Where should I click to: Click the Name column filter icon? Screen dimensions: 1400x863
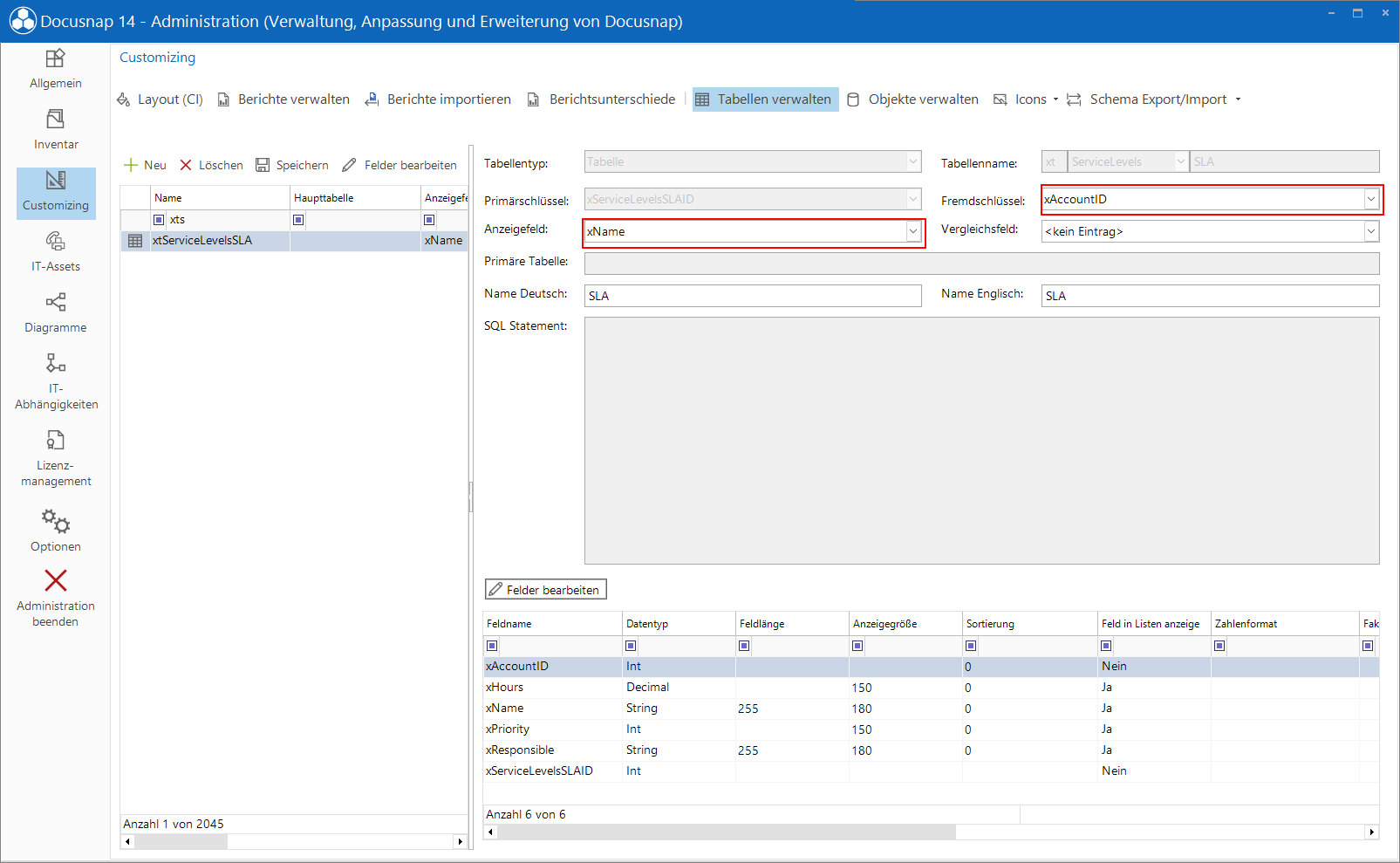click(159, 220)
